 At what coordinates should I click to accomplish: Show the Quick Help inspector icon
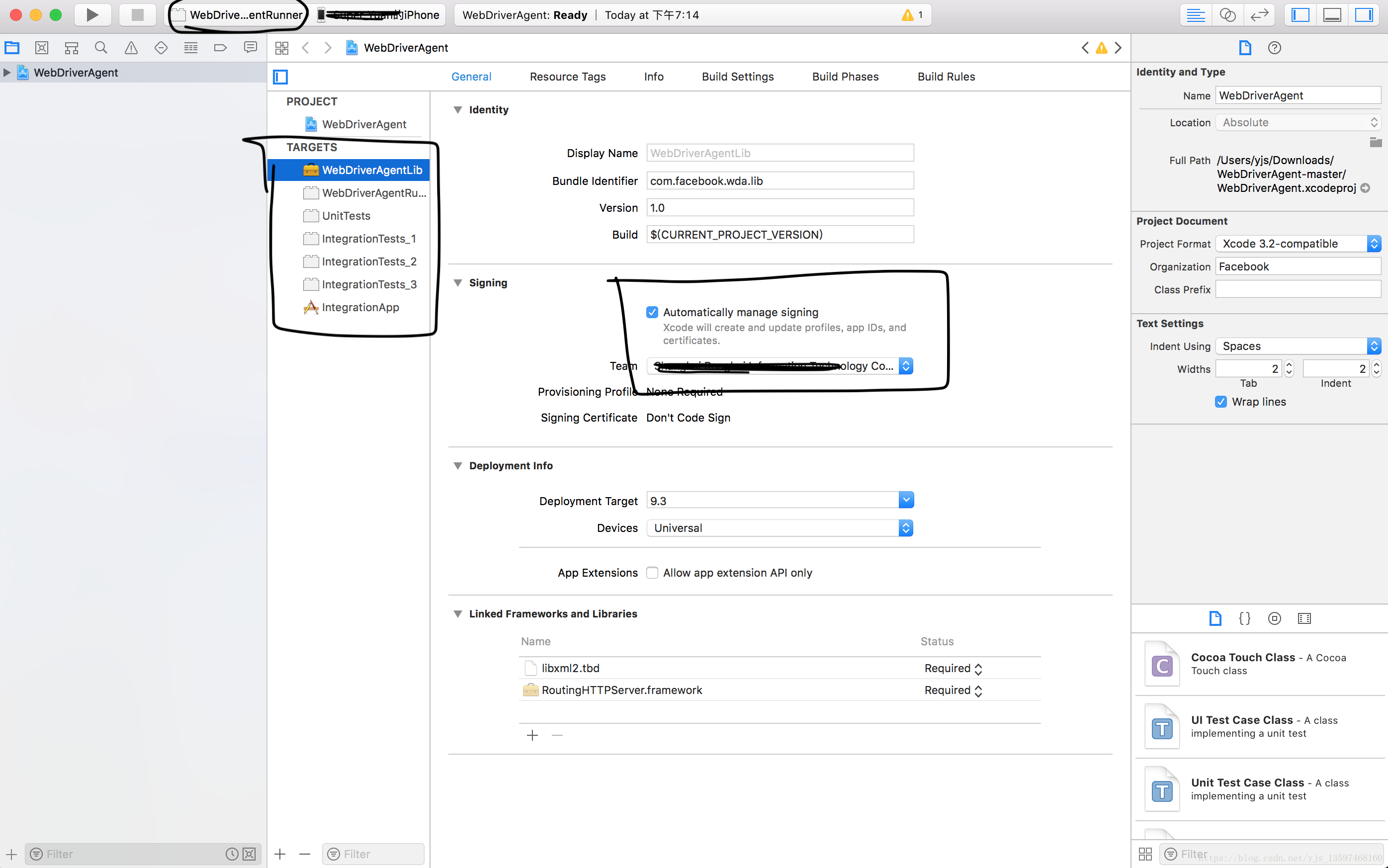(1274, 48)
